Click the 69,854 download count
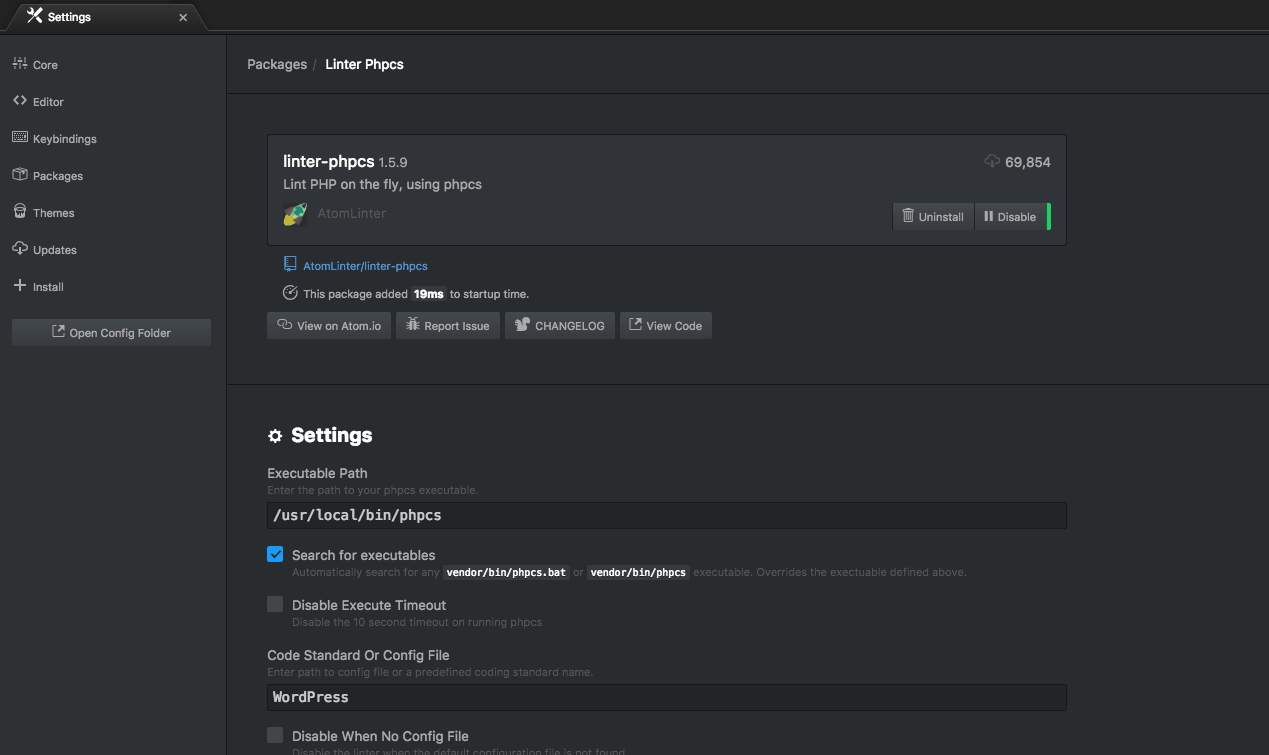Image resolution: width=1269 pixels, height=755 pixels. (1028, 162)
